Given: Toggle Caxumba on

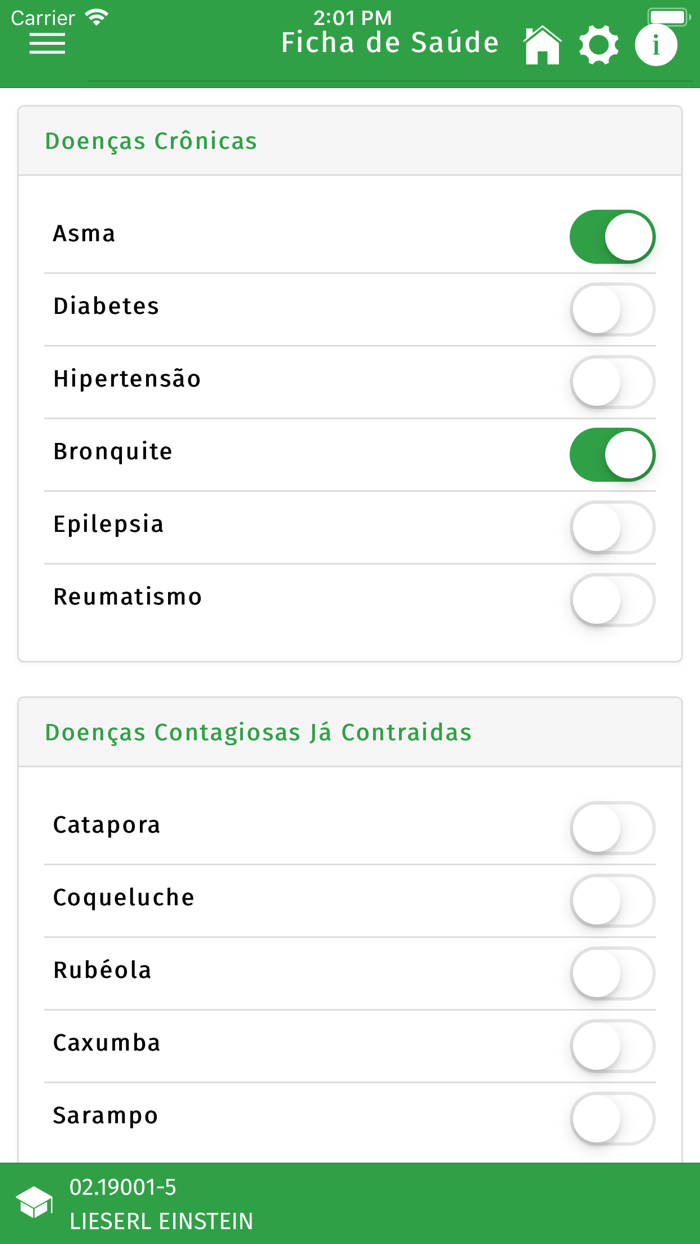Looking at the screenshot, I should point(612,1046).
